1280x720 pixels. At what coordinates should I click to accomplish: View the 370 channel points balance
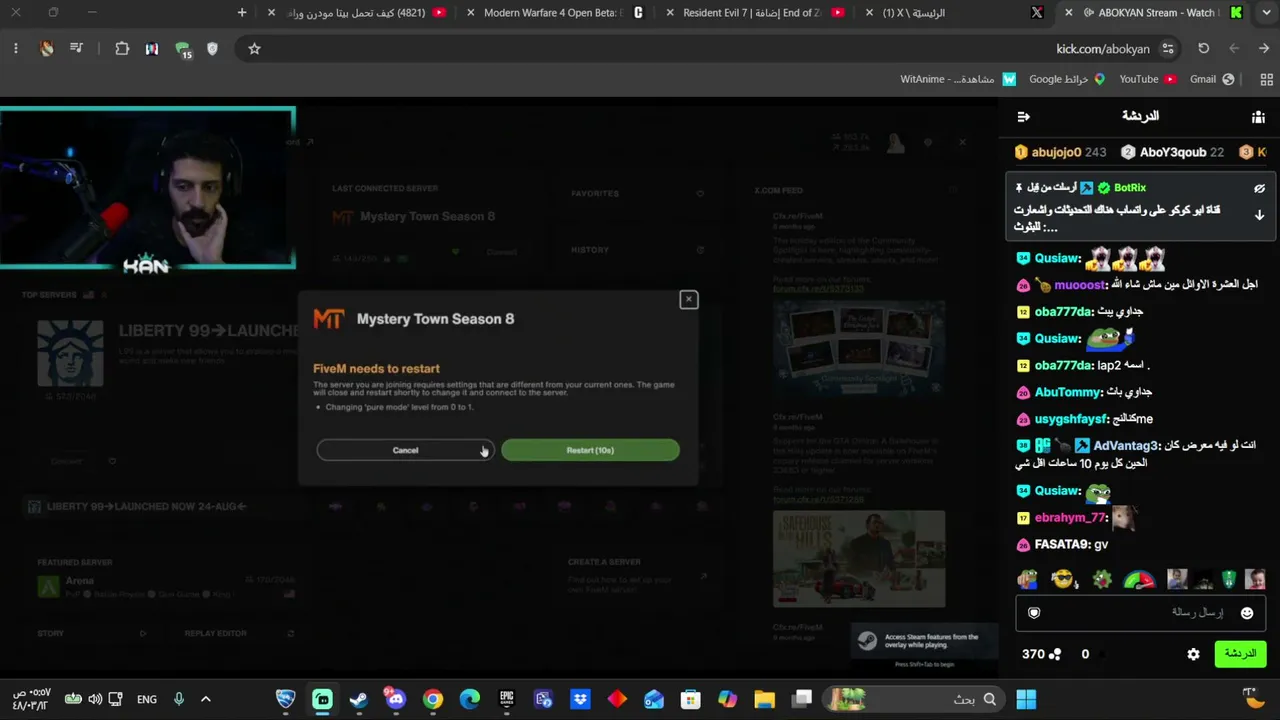click(1041, 654)
